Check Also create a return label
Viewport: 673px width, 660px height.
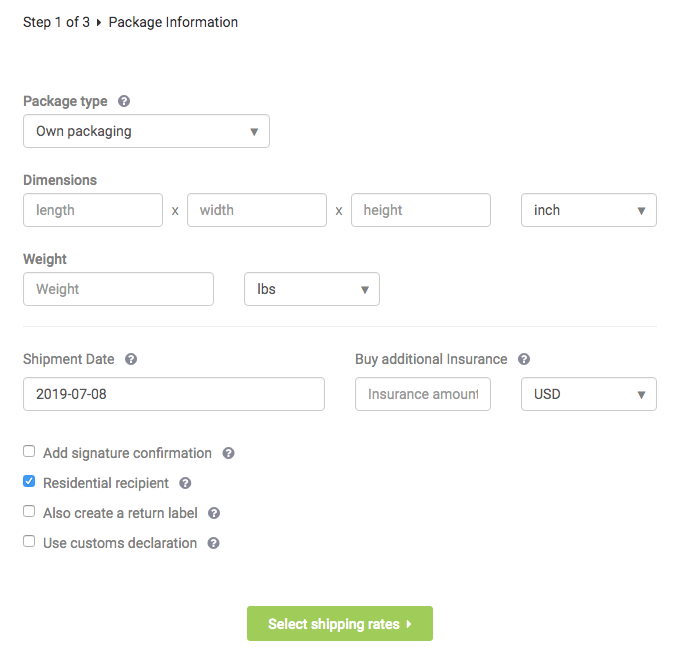click(x=29, y=512)
